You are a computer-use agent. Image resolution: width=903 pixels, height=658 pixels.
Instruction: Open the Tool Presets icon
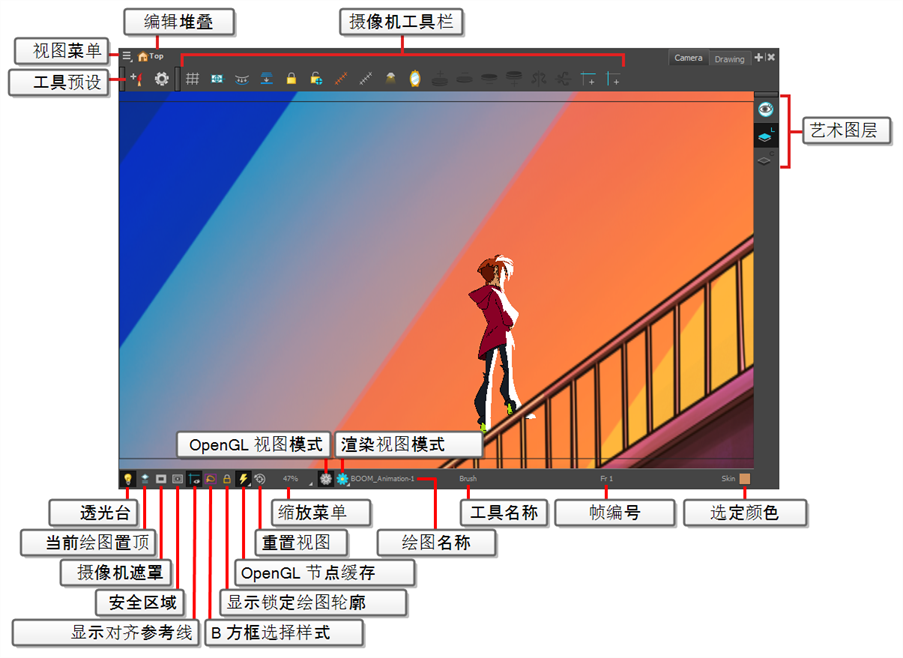tap(138, 78)
